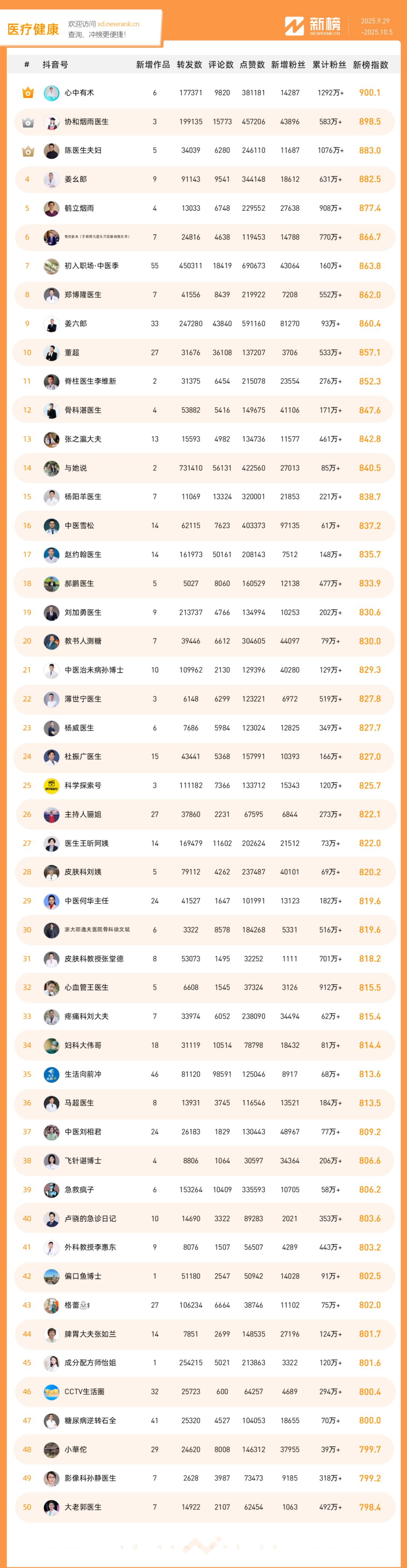This screenshot has width=407, height=1568.
Task: Click 与她说 profile avatar
Action: (x=52, y=468)
